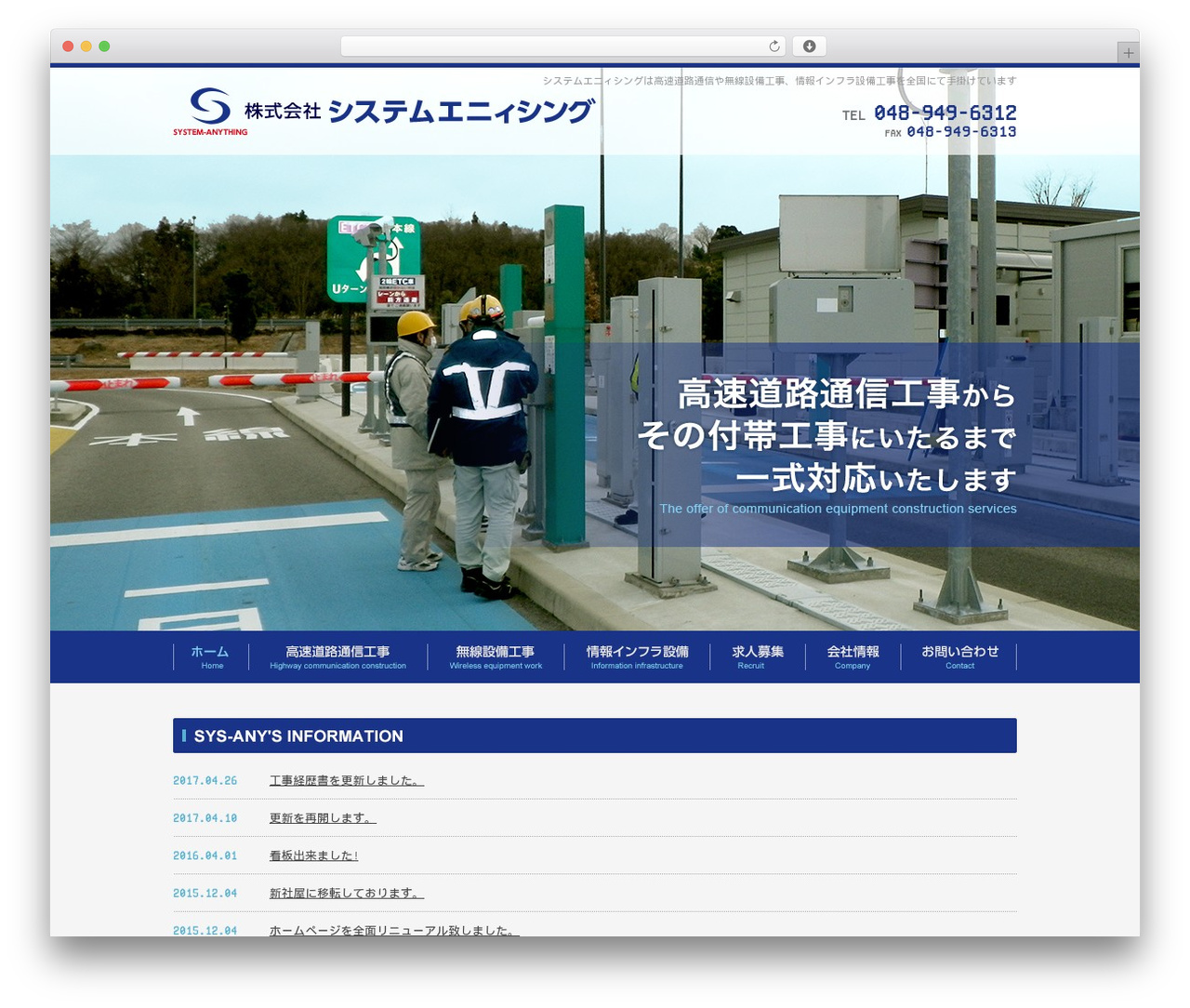
Task: Maximize the window with the green button
Action: tap(104, 46)
